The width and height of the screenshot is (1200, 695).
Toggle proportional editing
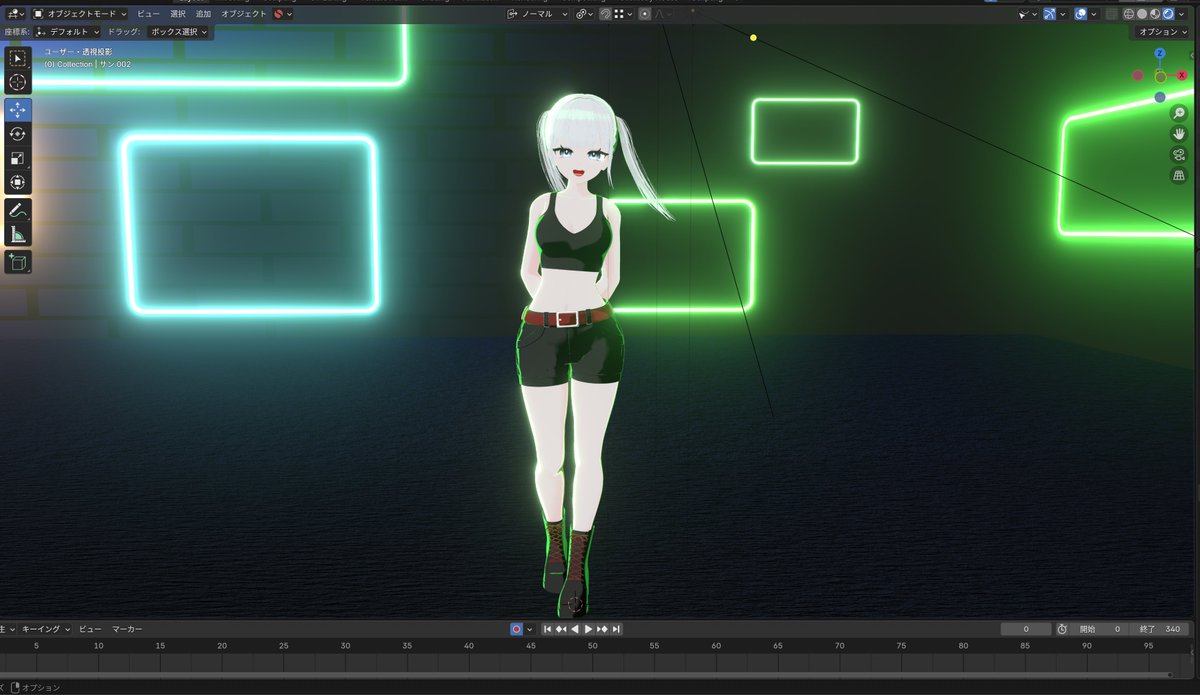(644, 14)
